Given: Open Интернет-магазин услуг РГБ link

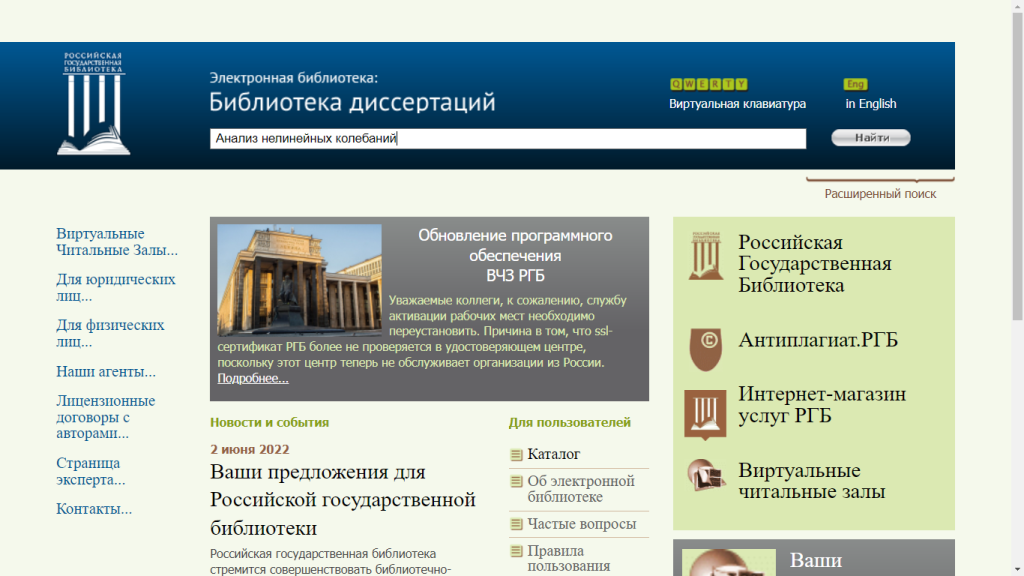Looking at the screenshot, I should pos(822,405).
